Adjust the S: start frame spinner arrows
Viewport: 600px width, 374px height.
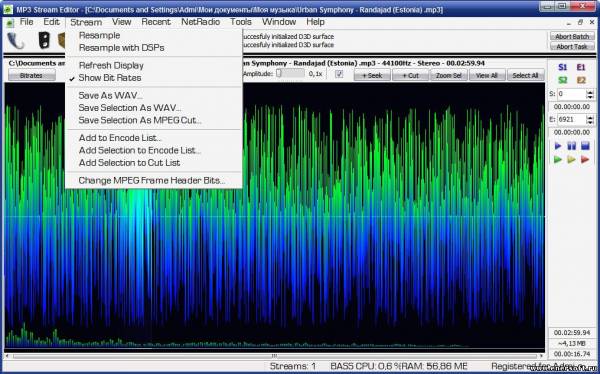[x=590, y=94]
